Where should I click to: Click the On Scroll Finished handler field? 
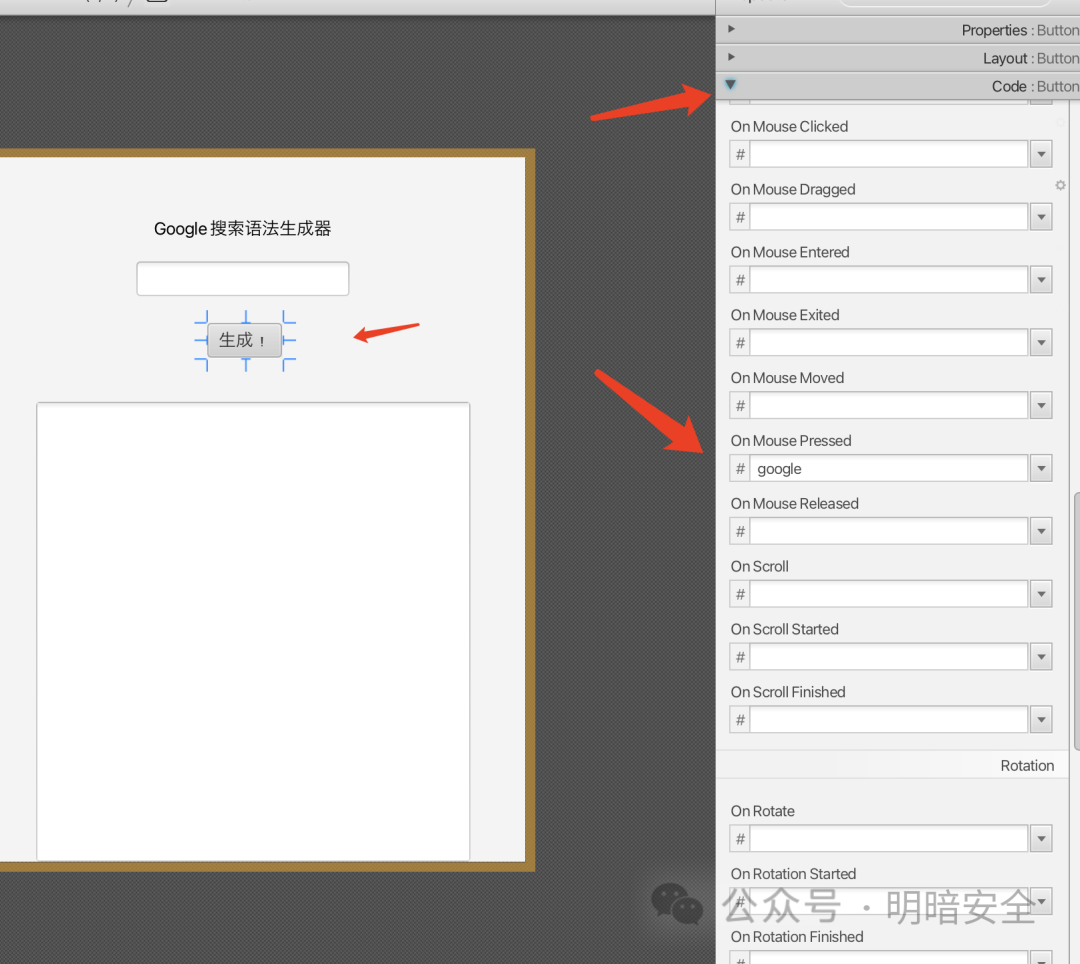(889, 720)
